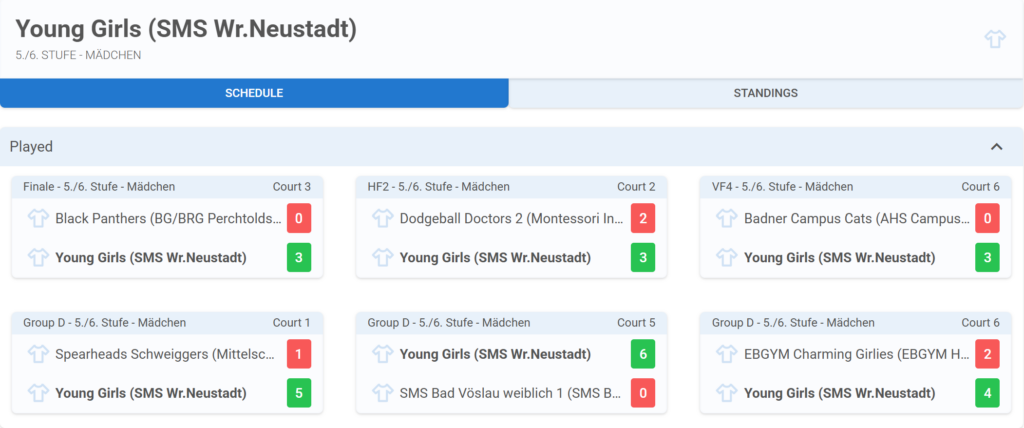The width and height of the screenshot is (1024, 428).
Task: Open the EBGYM Charming Girlies team link
Action: 857,354
